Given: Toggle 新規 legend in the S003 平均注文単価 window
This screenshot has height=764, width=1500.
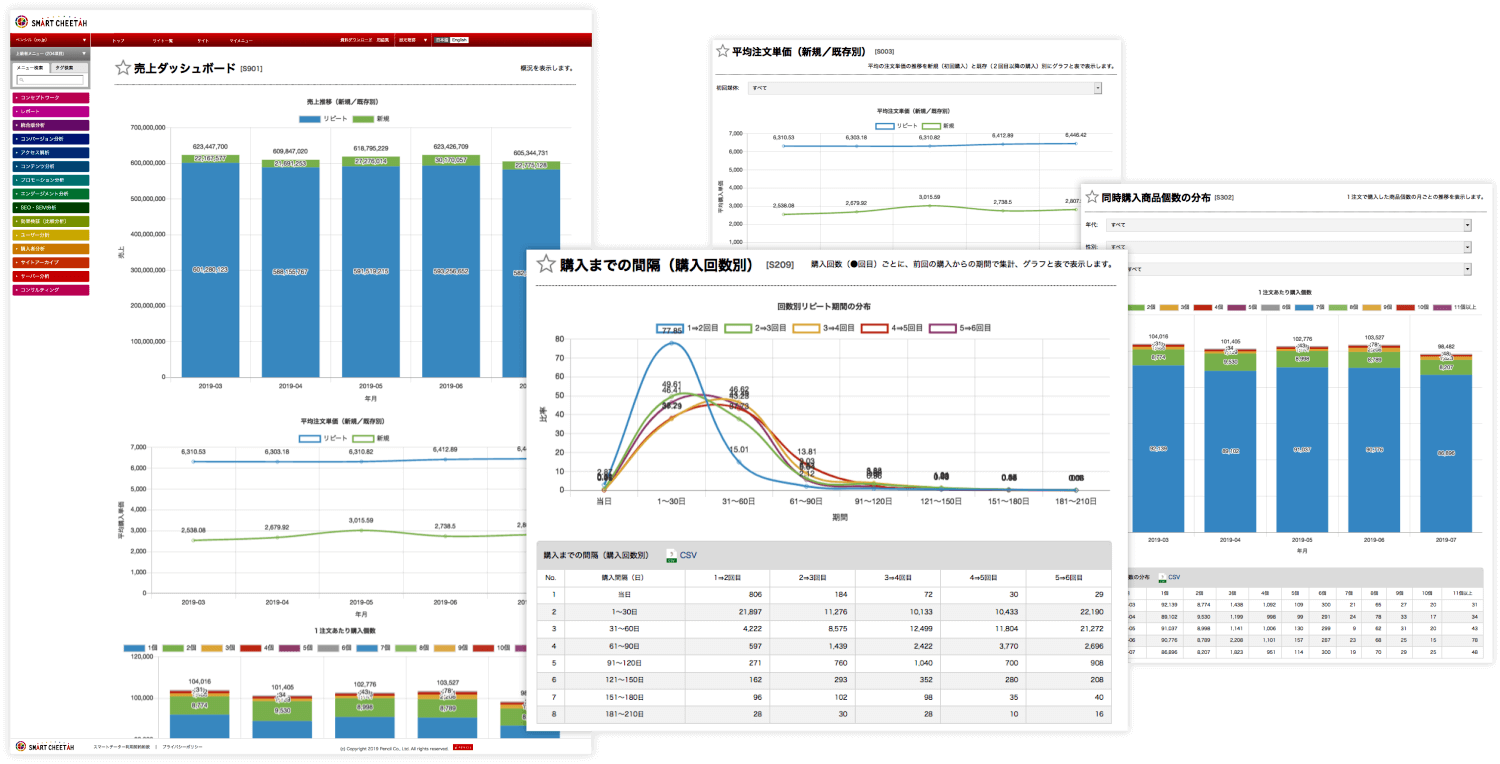Looking at the screenshot, I should click(937, 126).
